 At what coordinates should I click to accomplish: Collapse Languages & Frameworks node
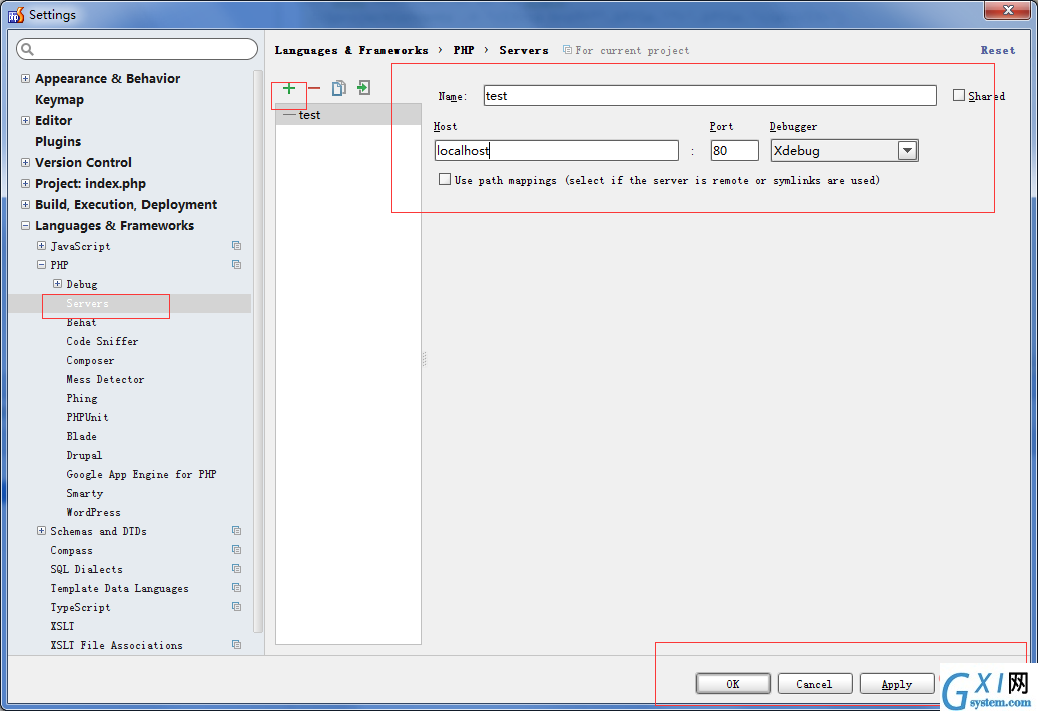pos(25,226)
